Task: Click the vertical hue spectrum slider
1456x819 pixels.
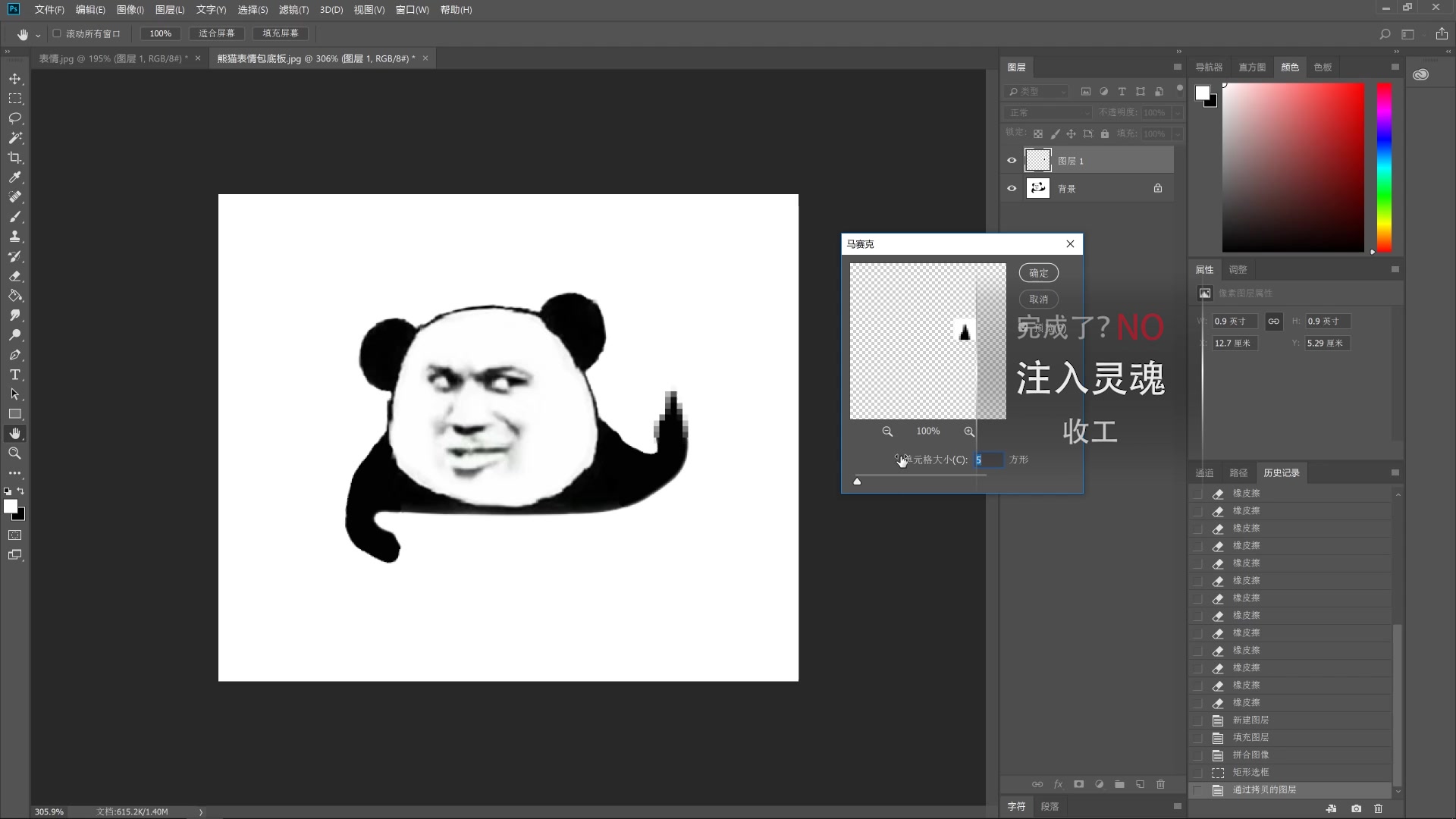Action: [x=1384, y=167]
